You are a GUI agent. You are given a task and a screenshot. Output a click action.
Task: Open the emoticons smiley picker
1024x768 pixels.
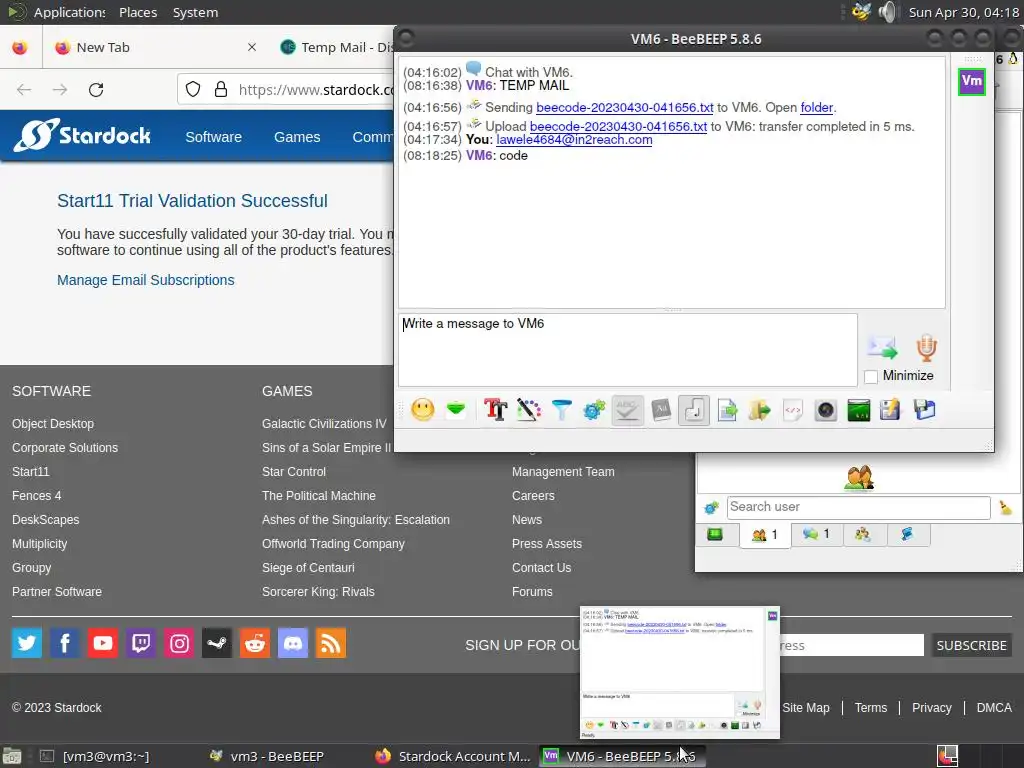point(423,410)
